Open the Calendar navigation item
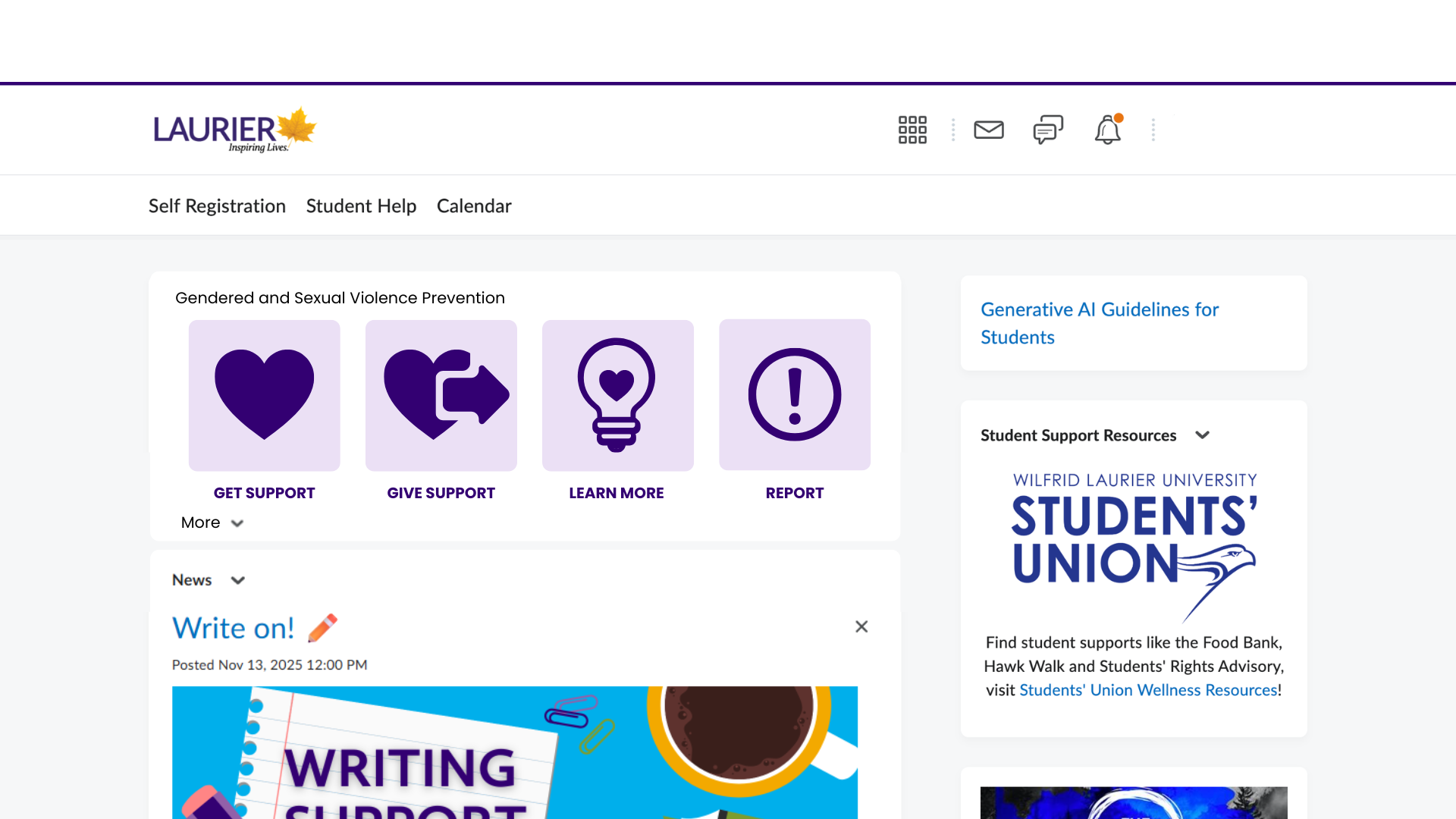The width and height of the screenshot is (1456, 819). (x=474, y=206)
